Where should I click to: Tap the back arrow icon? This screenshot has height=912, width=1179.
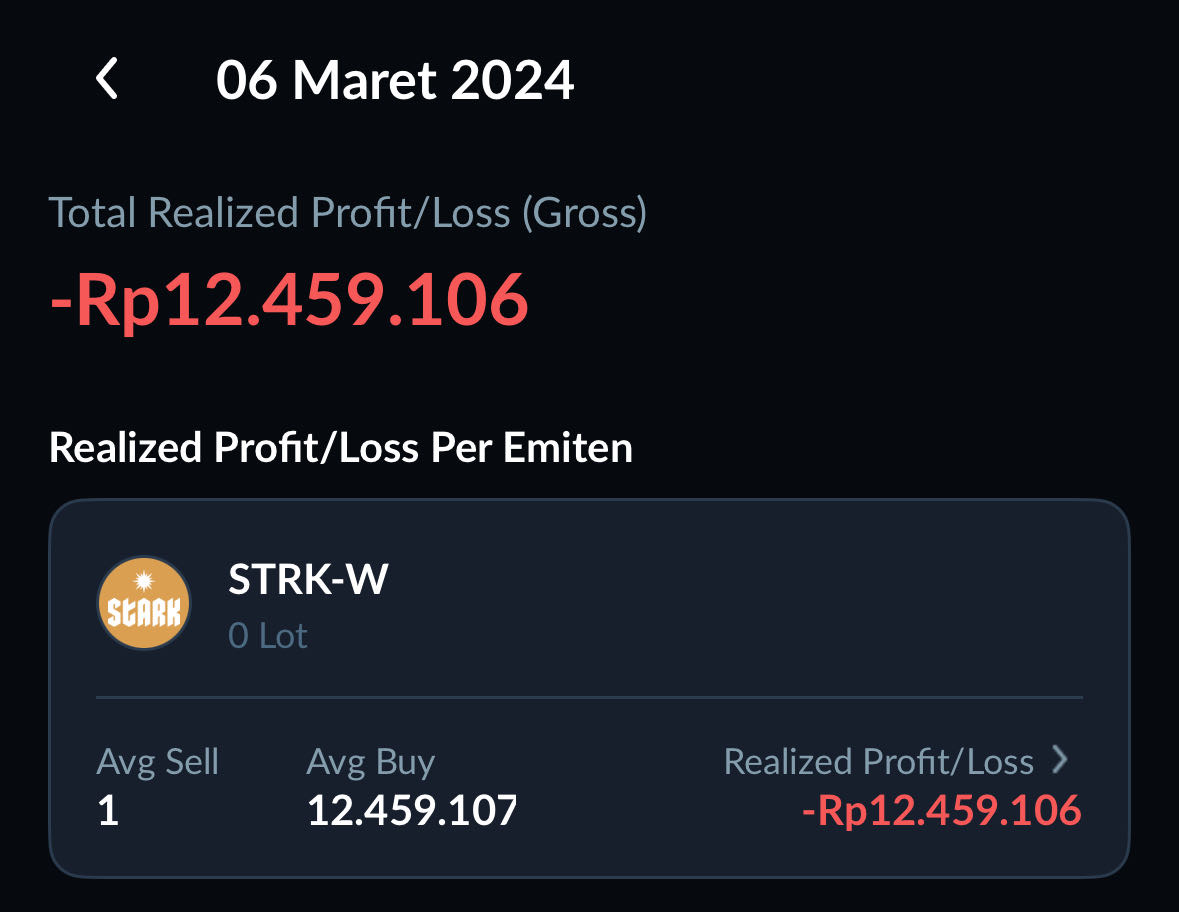(x=107, y=79)
